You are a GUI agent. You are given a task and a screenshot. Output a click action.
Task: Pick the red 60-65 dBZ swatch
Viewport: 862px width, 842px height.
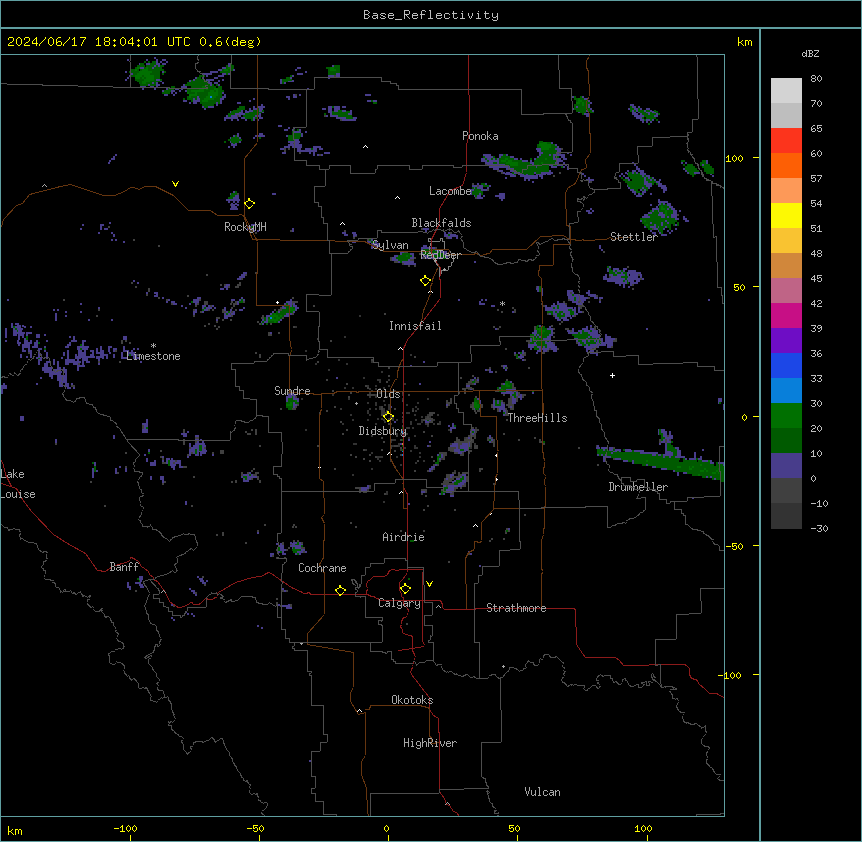(786, 140)
